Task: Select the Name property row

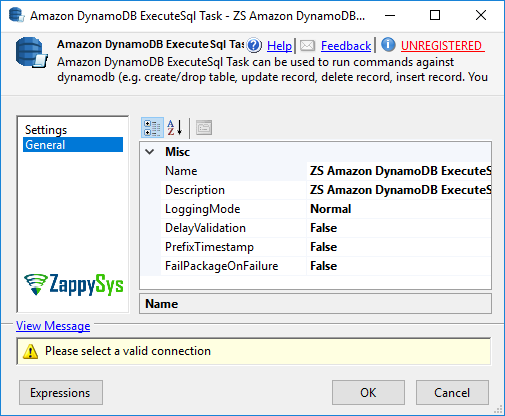Action: [326, 171]
